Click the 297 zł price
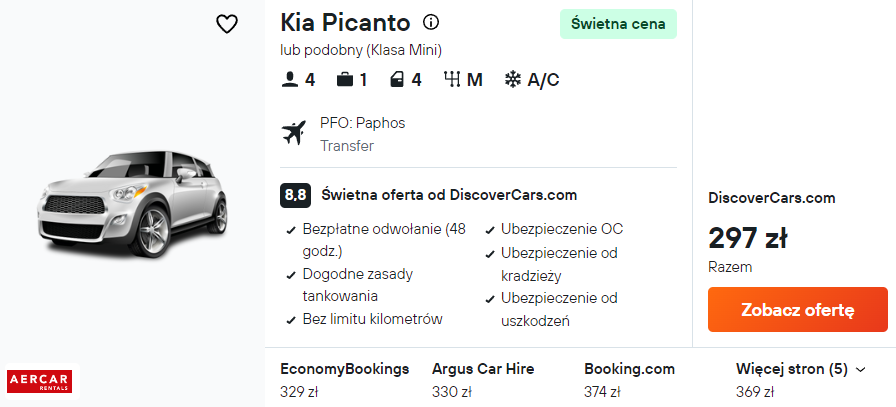Screen dimensions: 896x407 click(747, 238)
